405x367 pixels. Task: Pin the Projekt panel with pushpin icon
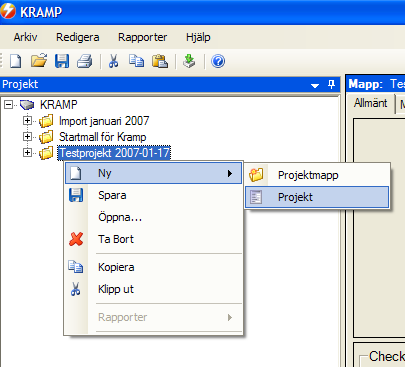[x=331, y=84]
